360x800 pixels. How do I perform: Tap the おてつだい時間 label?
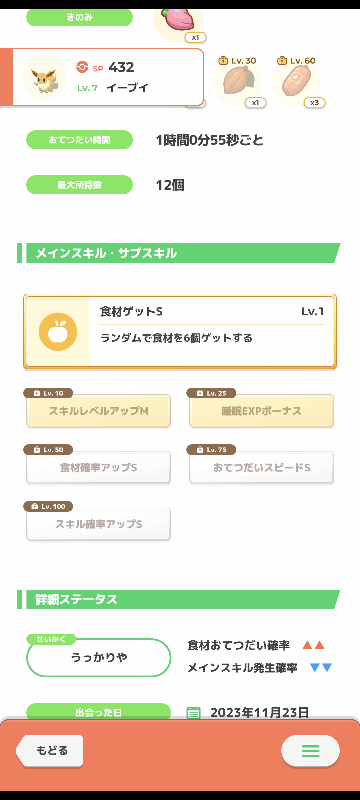pos(80,139)
